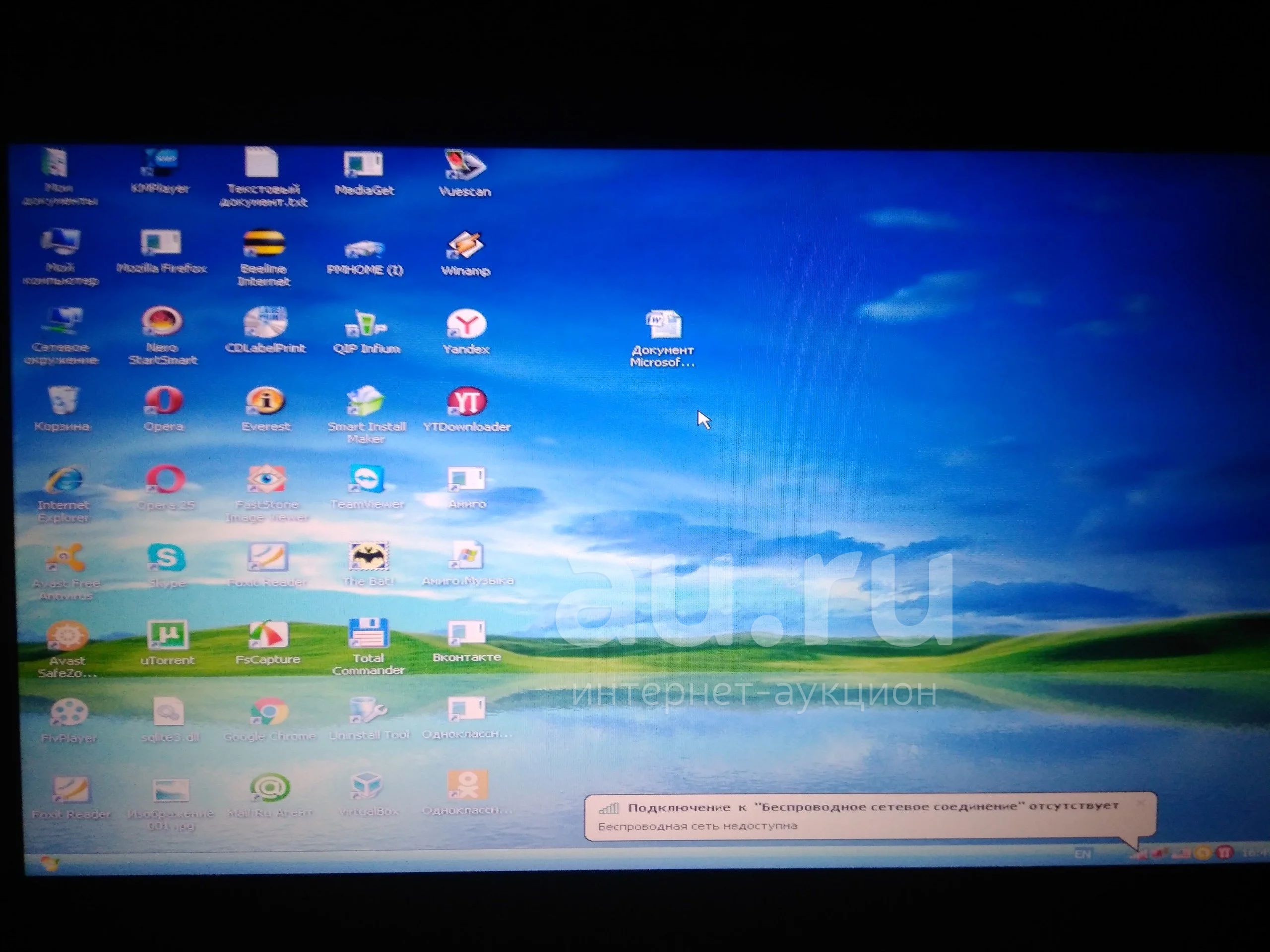Launch Internet Explorer icon
Screen dimensions: 1270x952
tap(63, 494)
